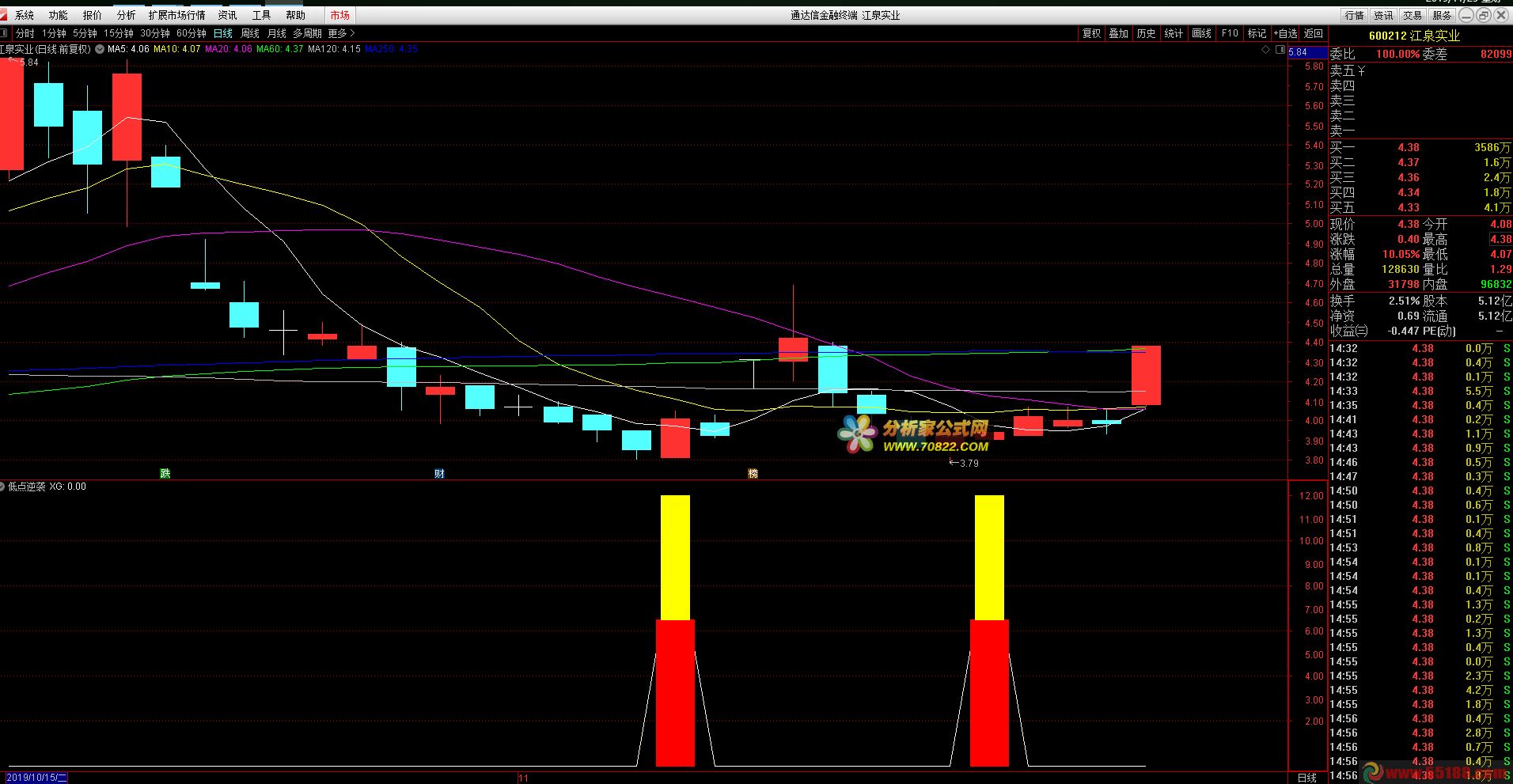Click the 标记 mark button
Screen dimensions: 1513x784
1257,33
